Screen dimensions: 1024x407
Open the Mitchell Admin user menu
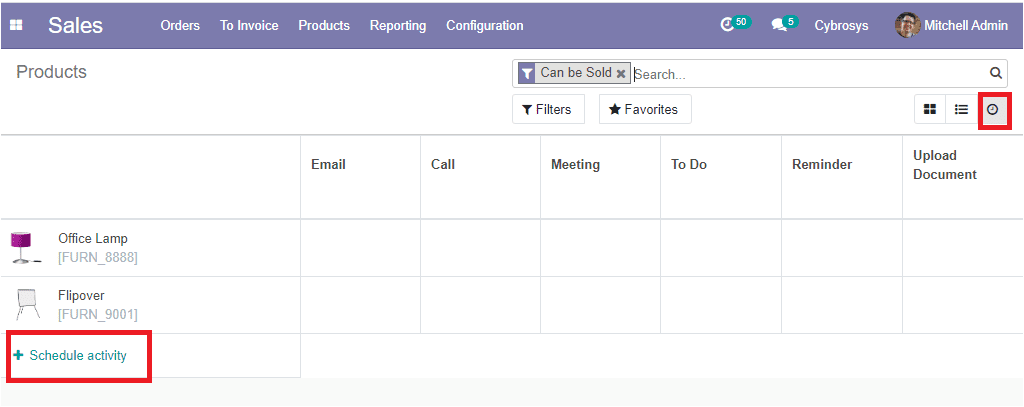point(951,25)
